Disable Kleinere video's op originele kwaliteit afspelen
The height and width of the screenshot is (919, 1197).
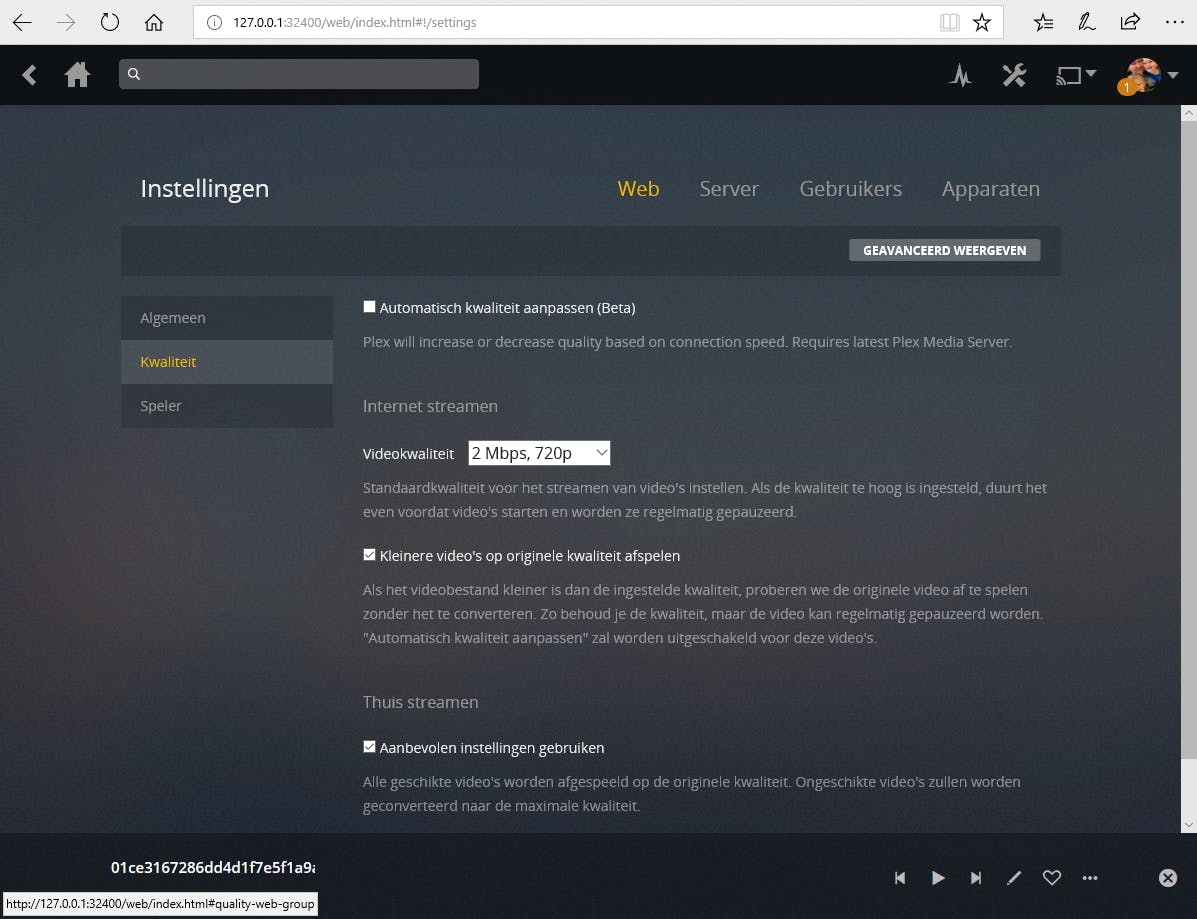[369, 554]
